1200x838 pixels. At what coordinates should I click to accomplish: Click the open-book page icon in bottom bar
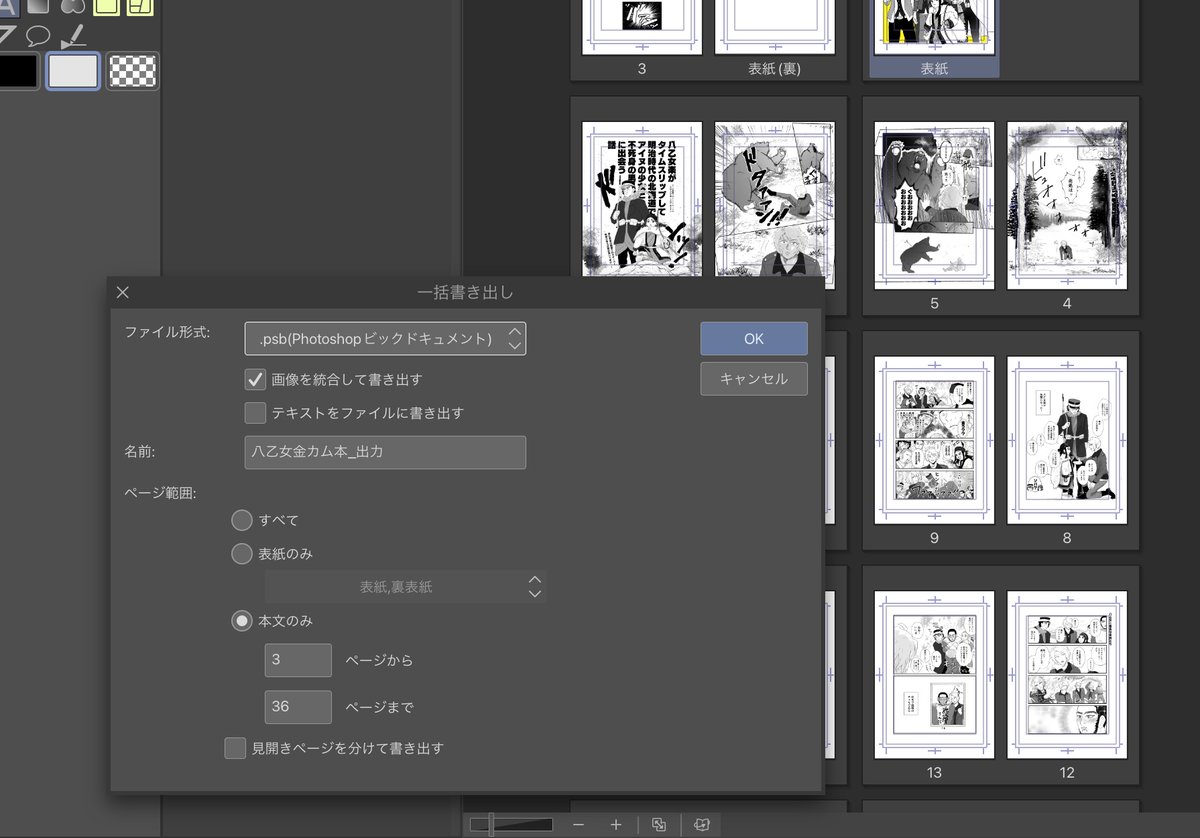click(701, 825)
